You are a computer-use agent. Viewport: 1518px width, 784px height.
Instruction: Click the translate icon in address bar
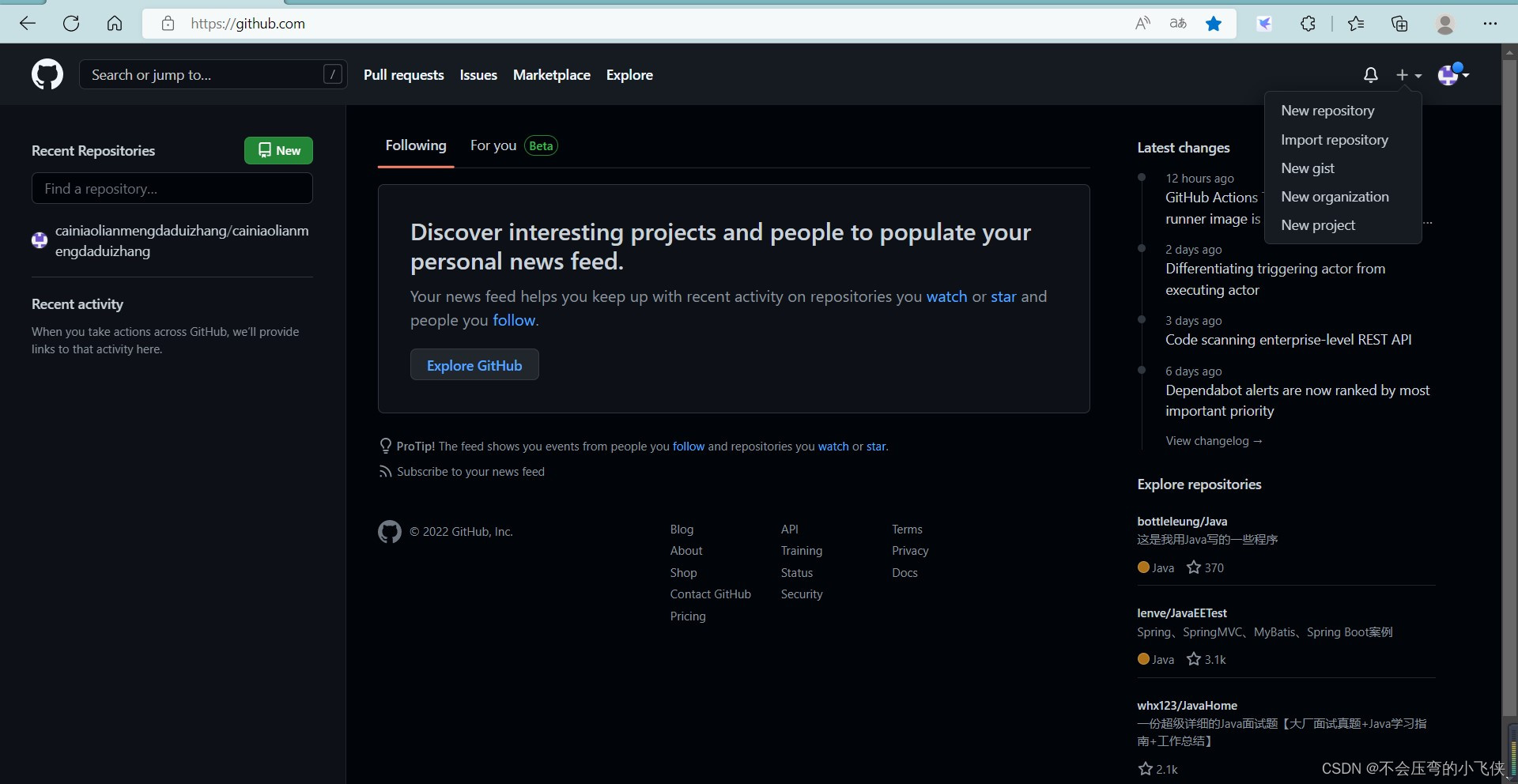click(1178, 23)
